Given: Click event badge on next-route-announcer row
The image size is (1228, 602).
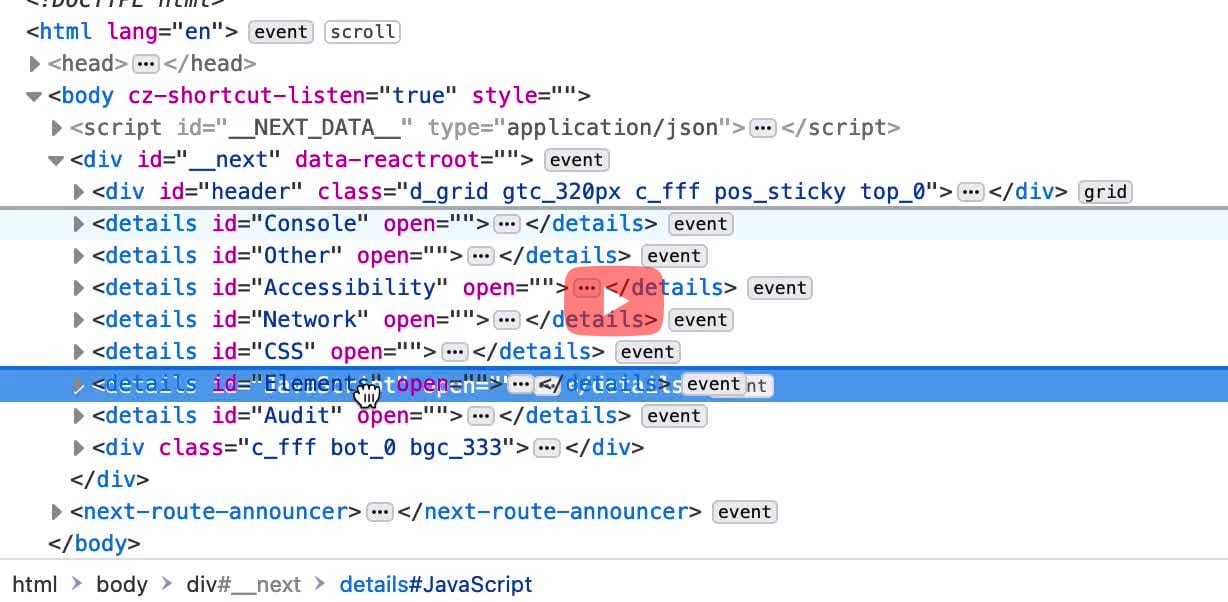Looking at the screenshot, I should click(745, 512).
